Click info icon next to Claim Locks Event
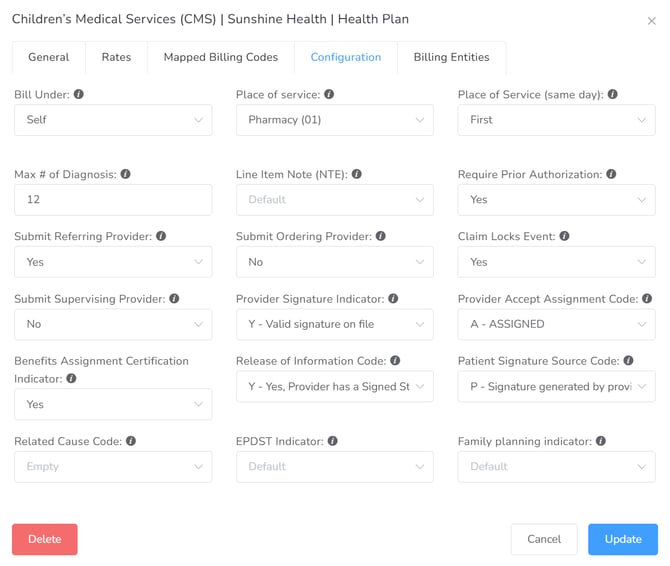 point(564,237)
